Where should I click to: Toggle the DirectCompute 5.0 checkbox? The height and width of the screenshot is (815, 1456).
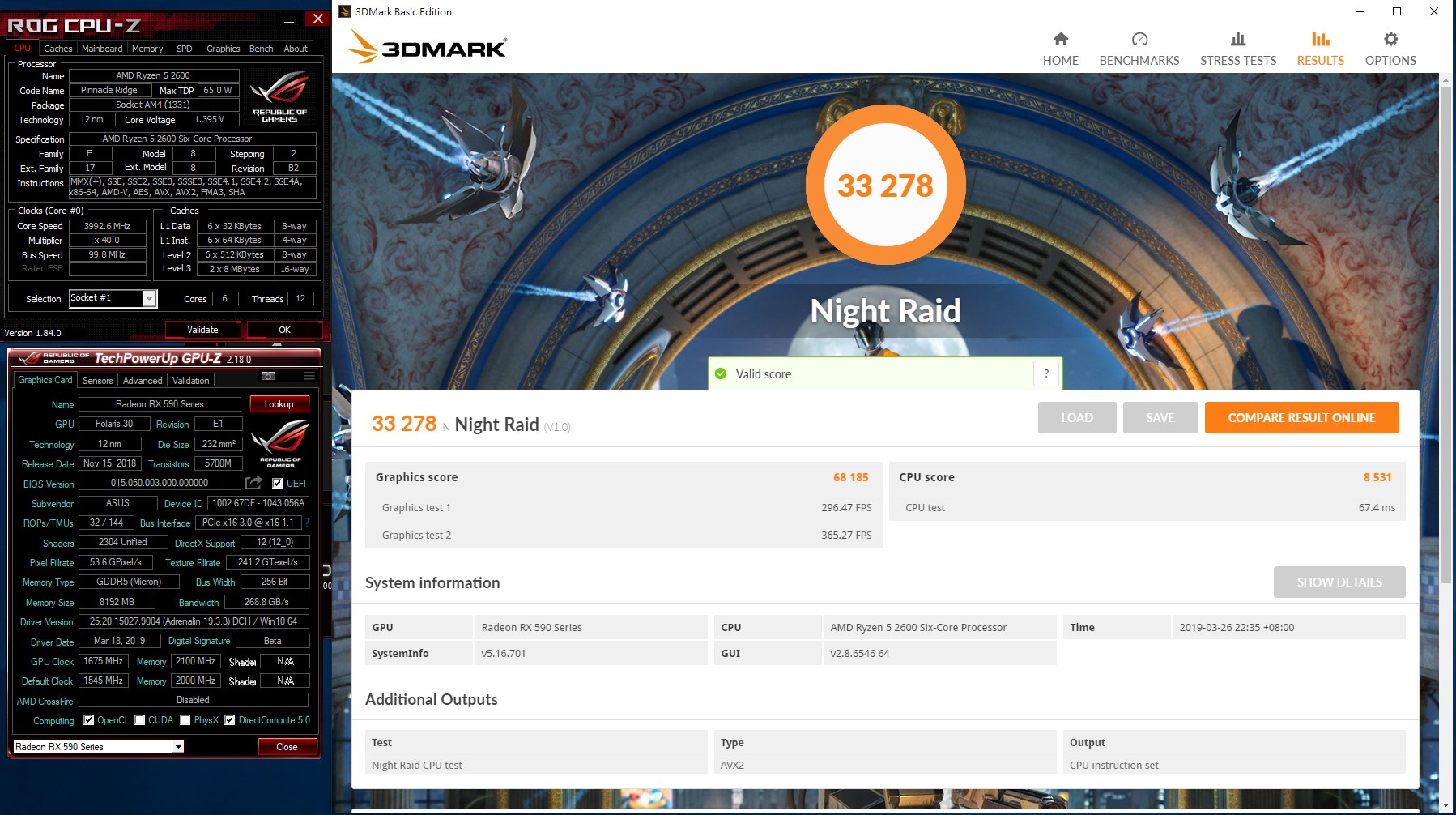tap(230, 719)
